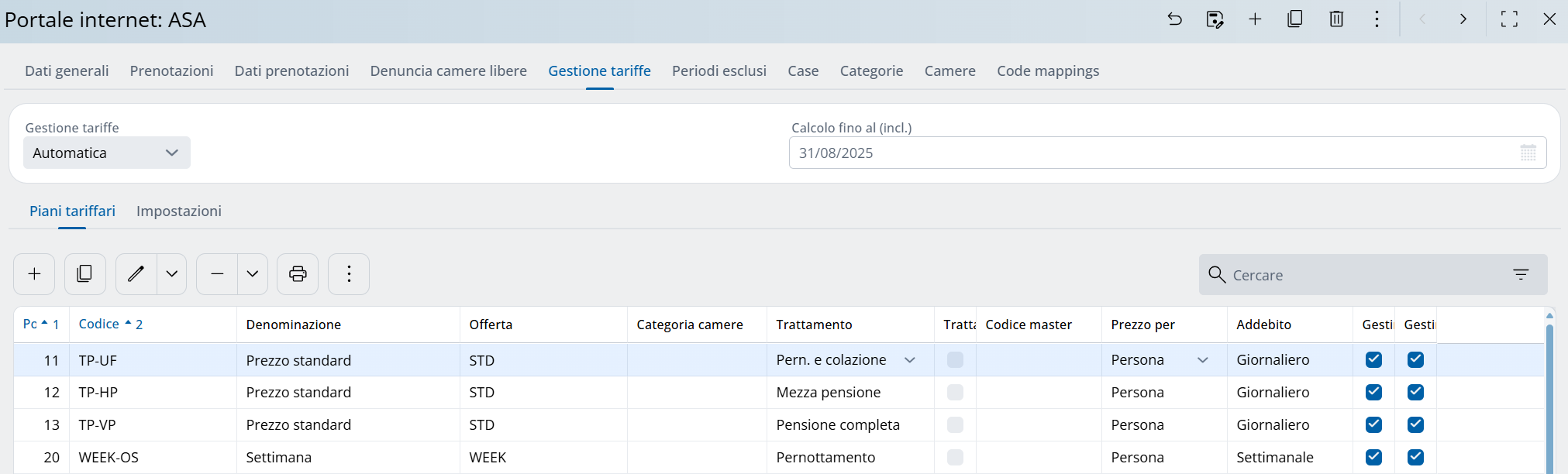Close the Portale internet window

coord(1549,19)
